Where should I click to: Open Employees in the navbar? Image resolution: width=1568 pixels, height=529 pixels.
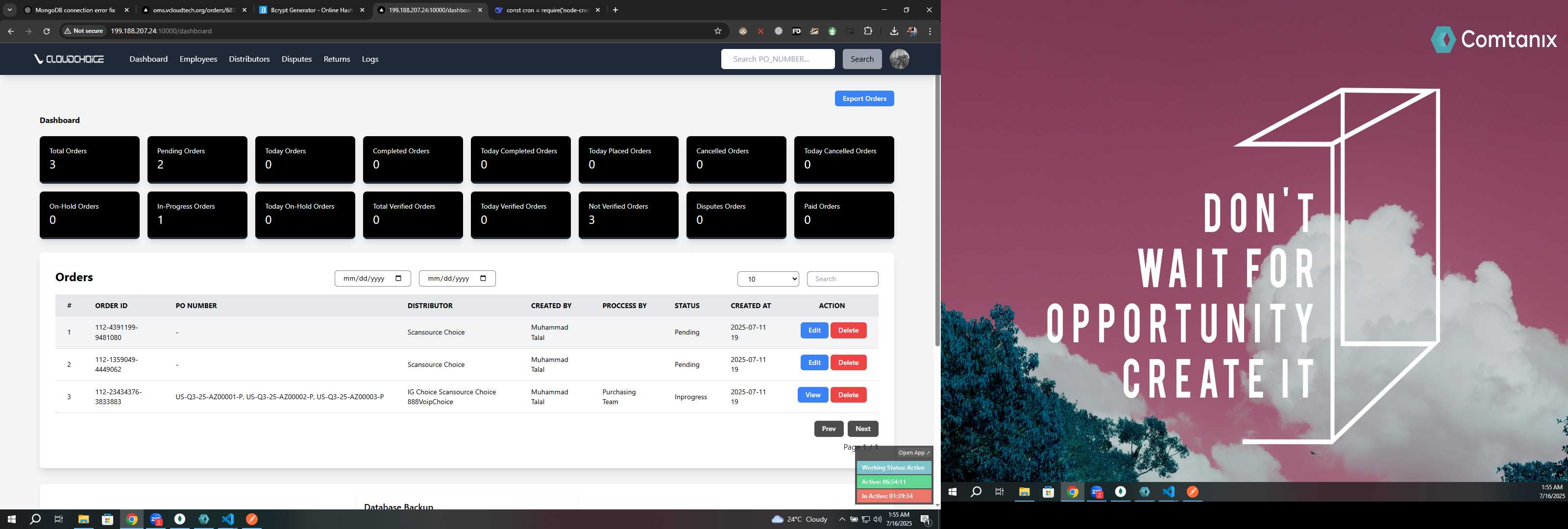[198, 59]
